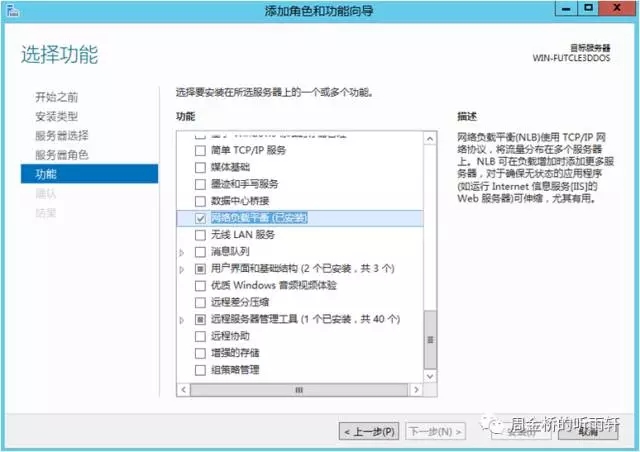Expand the 远程服务器管理工具 node
The height and width of the screenshot is (452, 640).
click(182, 320)
